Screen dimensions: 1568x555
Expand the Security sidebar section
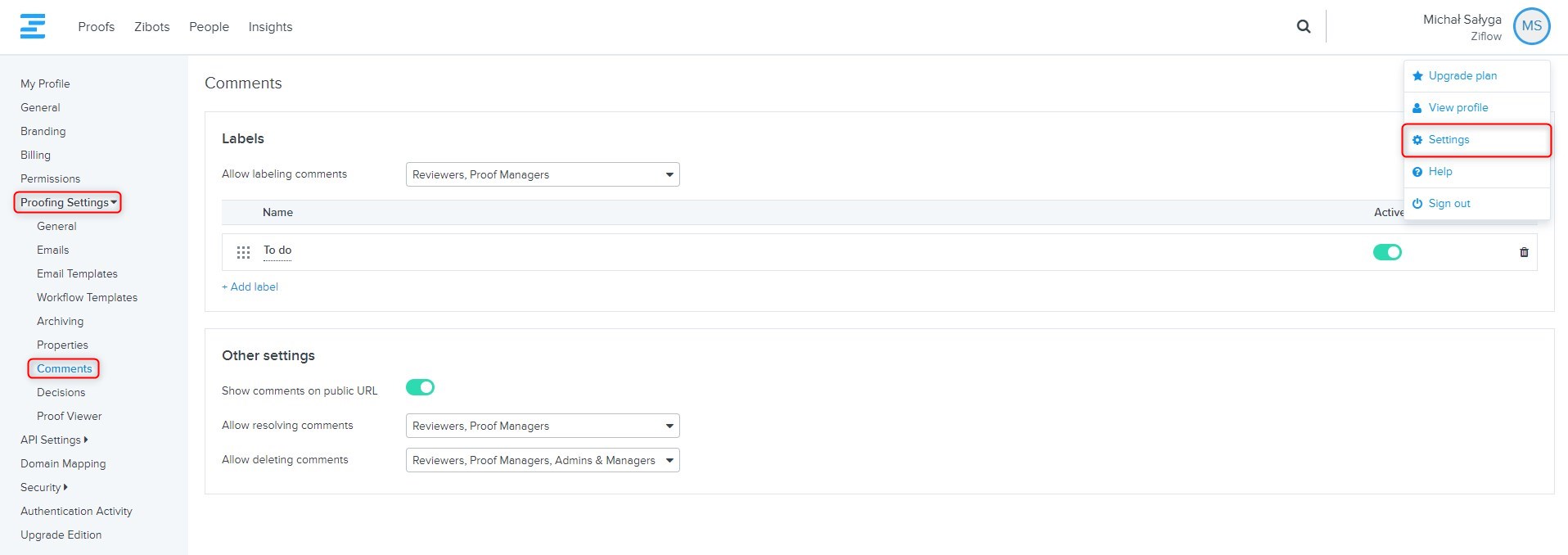43,487
